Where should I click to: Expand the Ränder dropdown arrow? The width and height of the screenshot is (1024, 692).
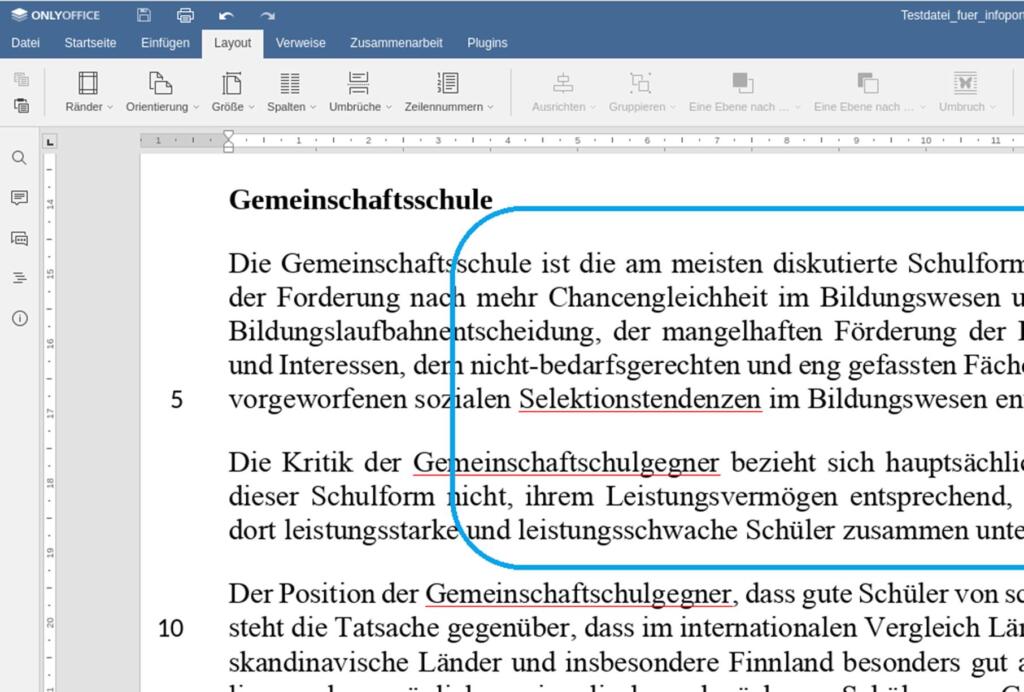pyautogui.click(x=110, y=107)
